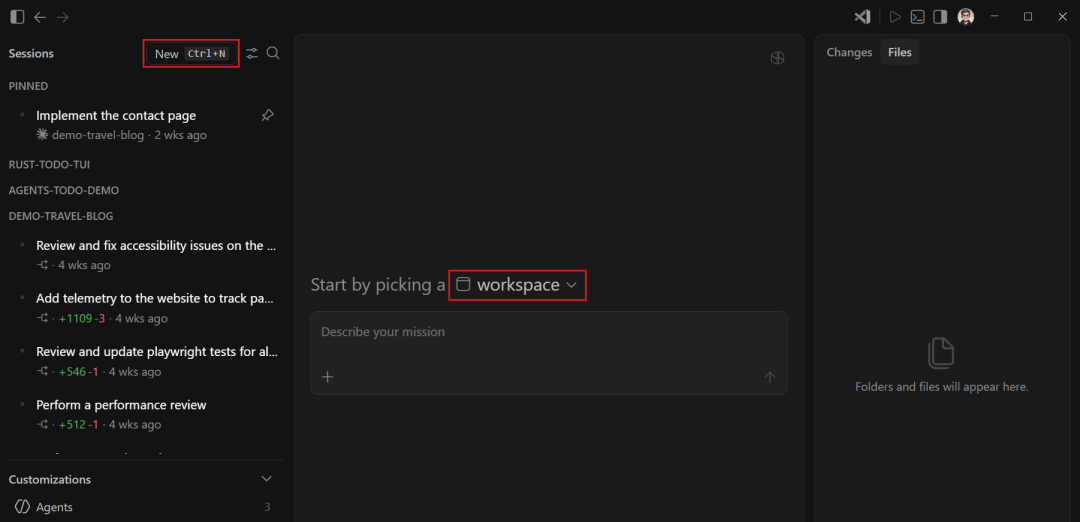Go back with the left arrow
Image resolution: width=1080 pixels, height=522 pixels.
click(40, 17)
